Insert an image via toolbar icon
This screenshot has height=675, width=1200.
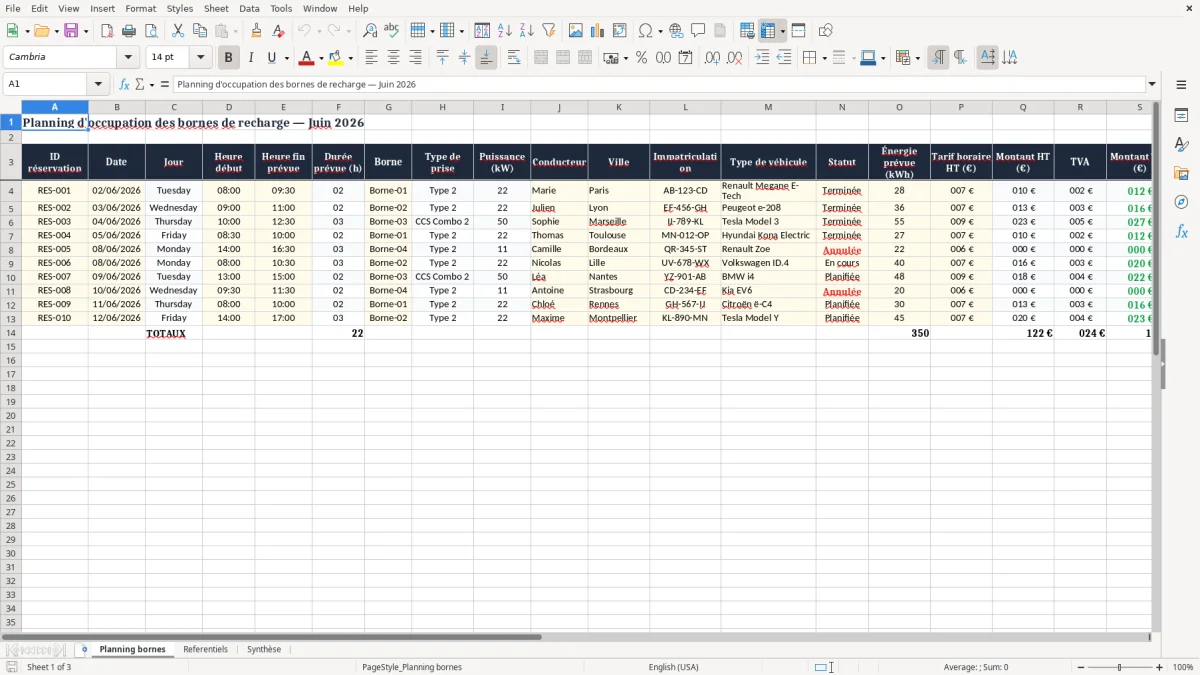pos(576,31)
